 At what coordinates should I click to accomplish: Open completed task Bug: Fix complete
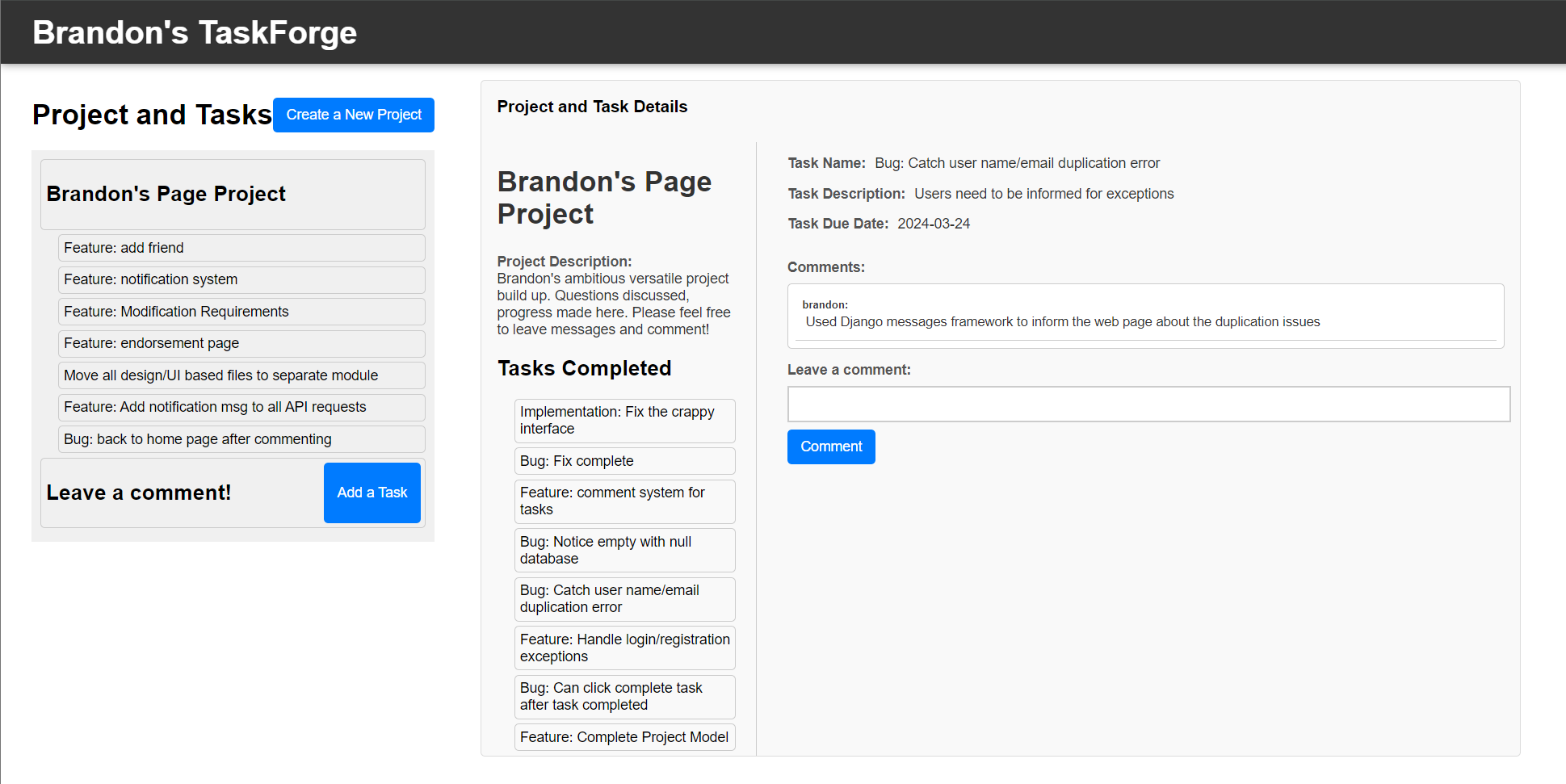point(624,461)
